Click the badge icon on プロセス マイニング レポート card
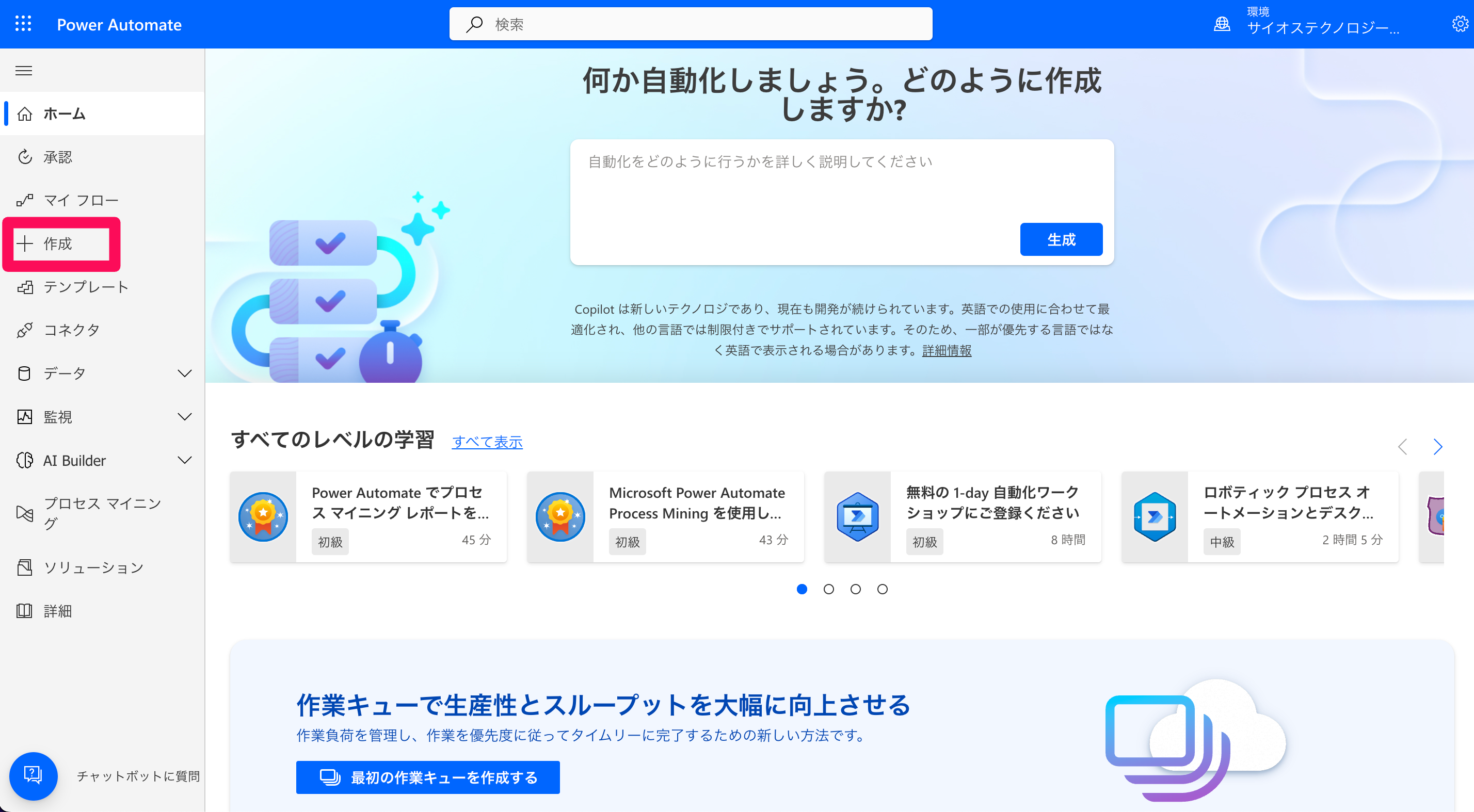Image resolution: width=1474 pixels, height=812 pixels. pos(263,516)
